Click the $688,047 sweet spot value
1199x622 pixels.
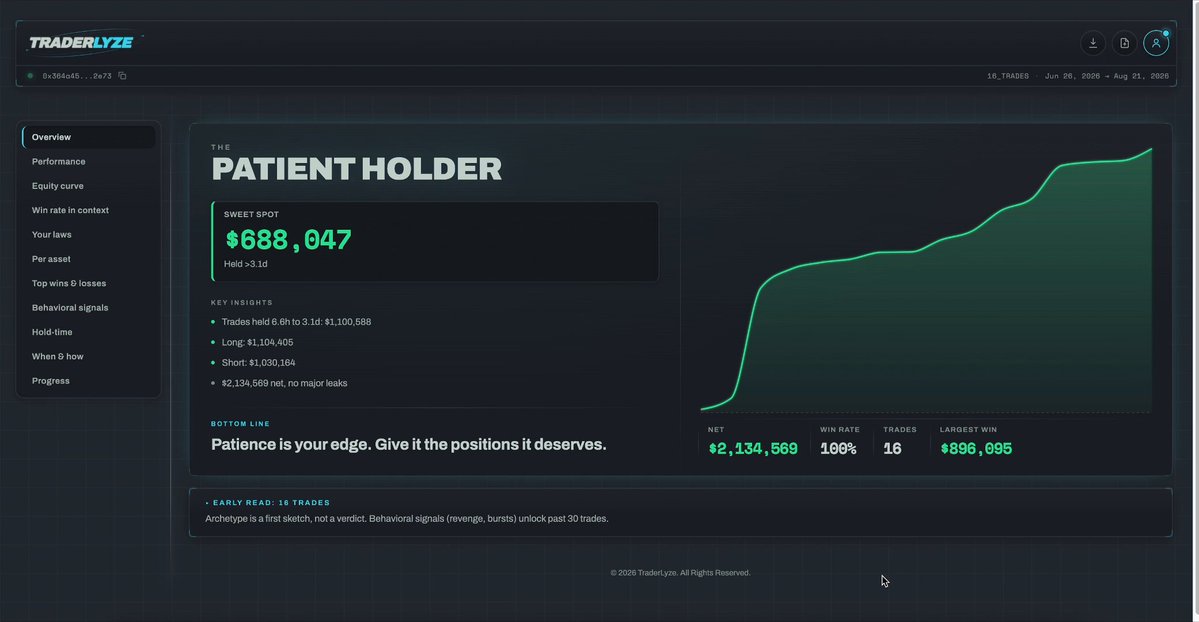288,240
